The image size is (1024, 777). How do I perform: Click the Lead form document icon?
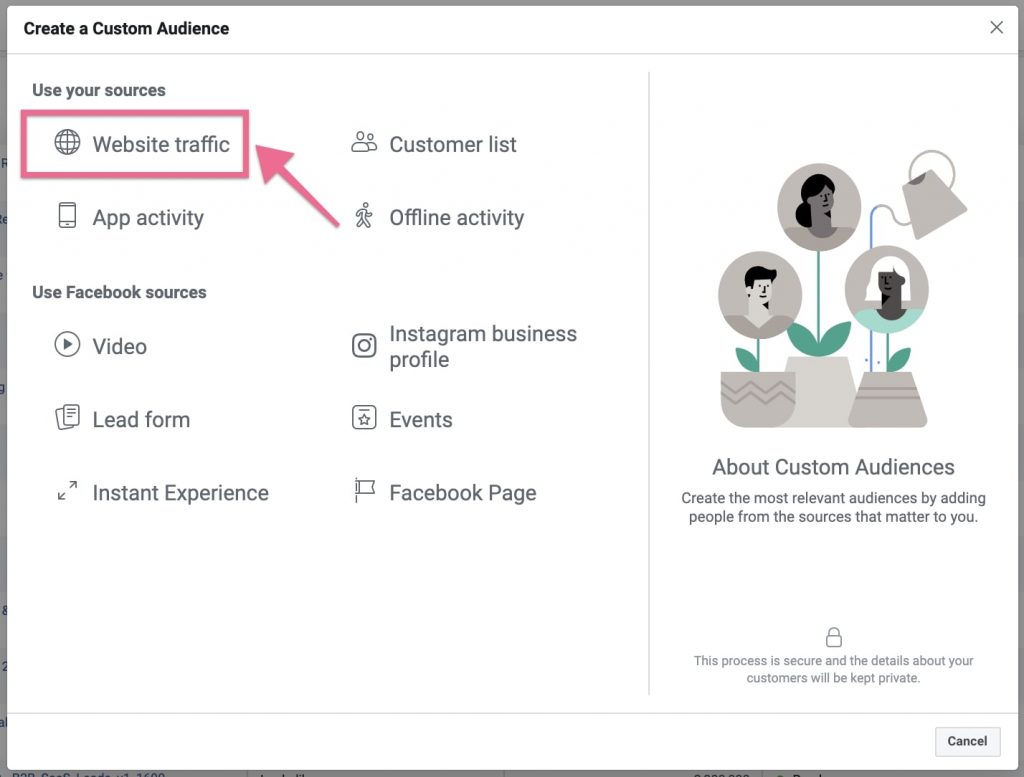coord(67,418)
